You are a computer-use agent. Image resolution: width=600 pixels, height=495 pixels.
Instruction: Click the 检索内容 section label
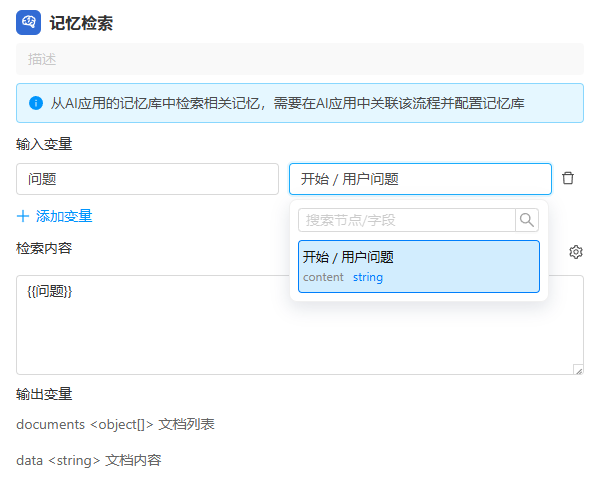[x=44, y=248]
